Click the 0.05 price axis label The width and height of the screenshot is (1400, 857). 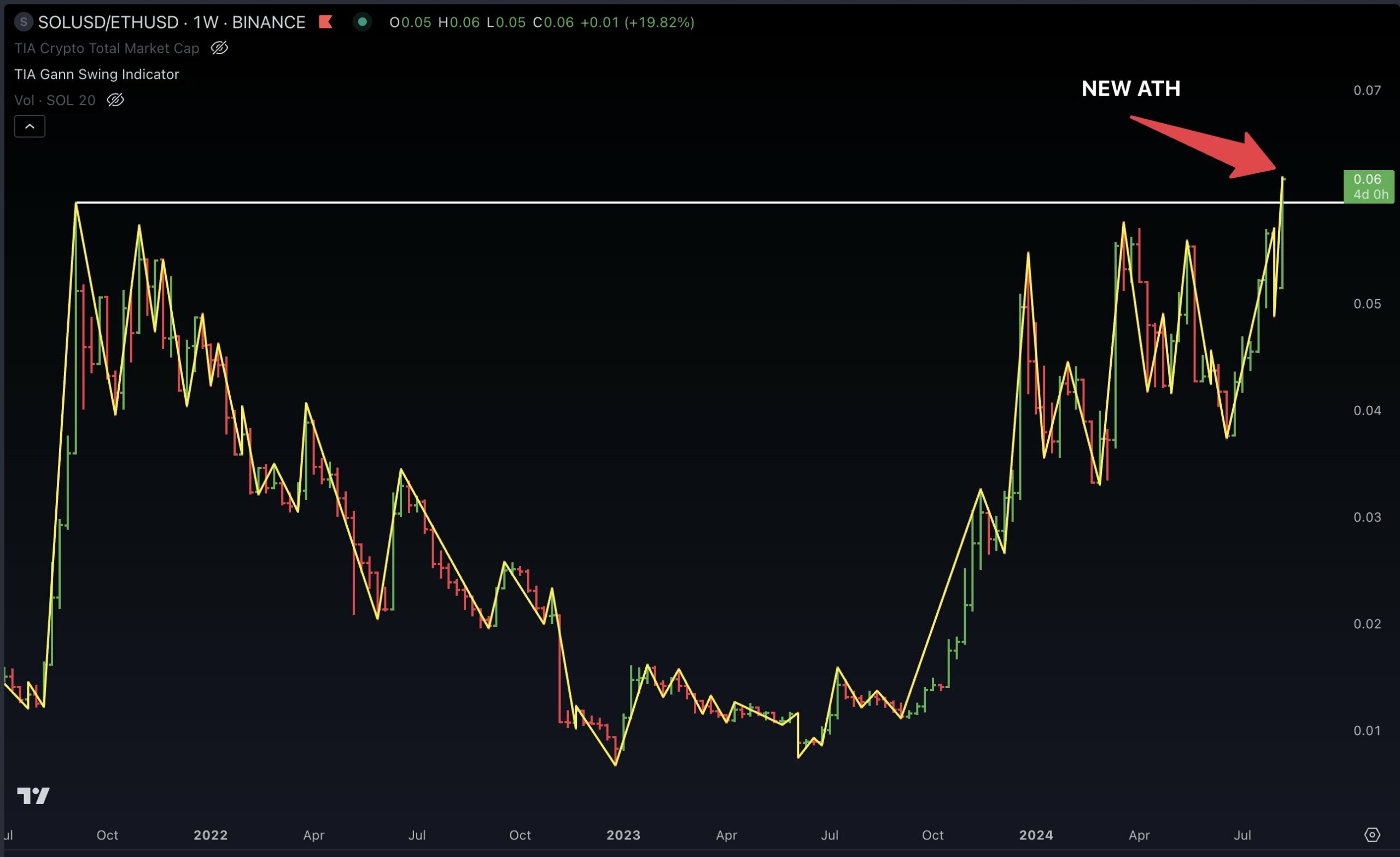pyautogui.click(x=1367, y=304)
